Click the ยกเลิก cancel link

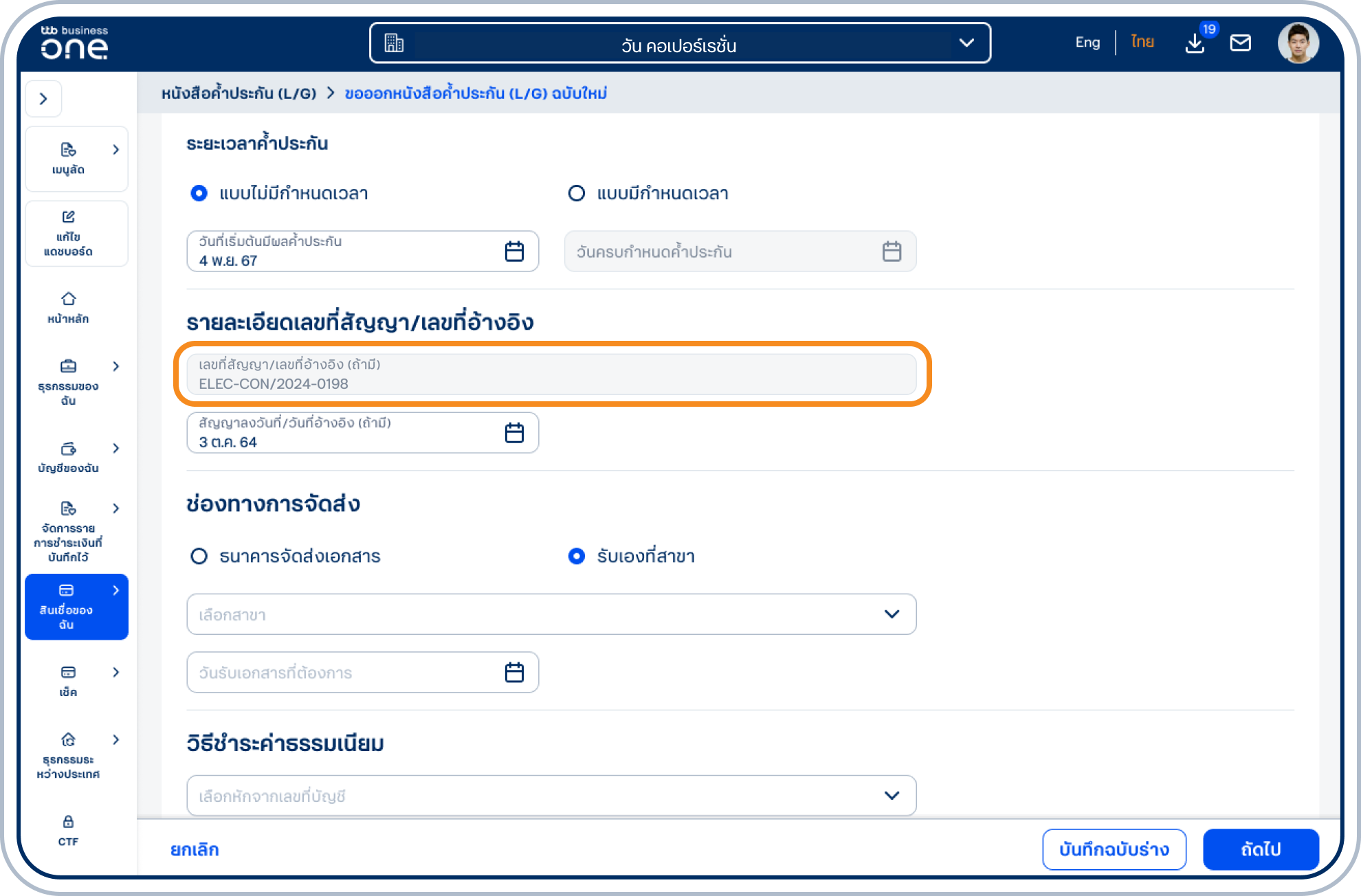(x=195, y=849)
